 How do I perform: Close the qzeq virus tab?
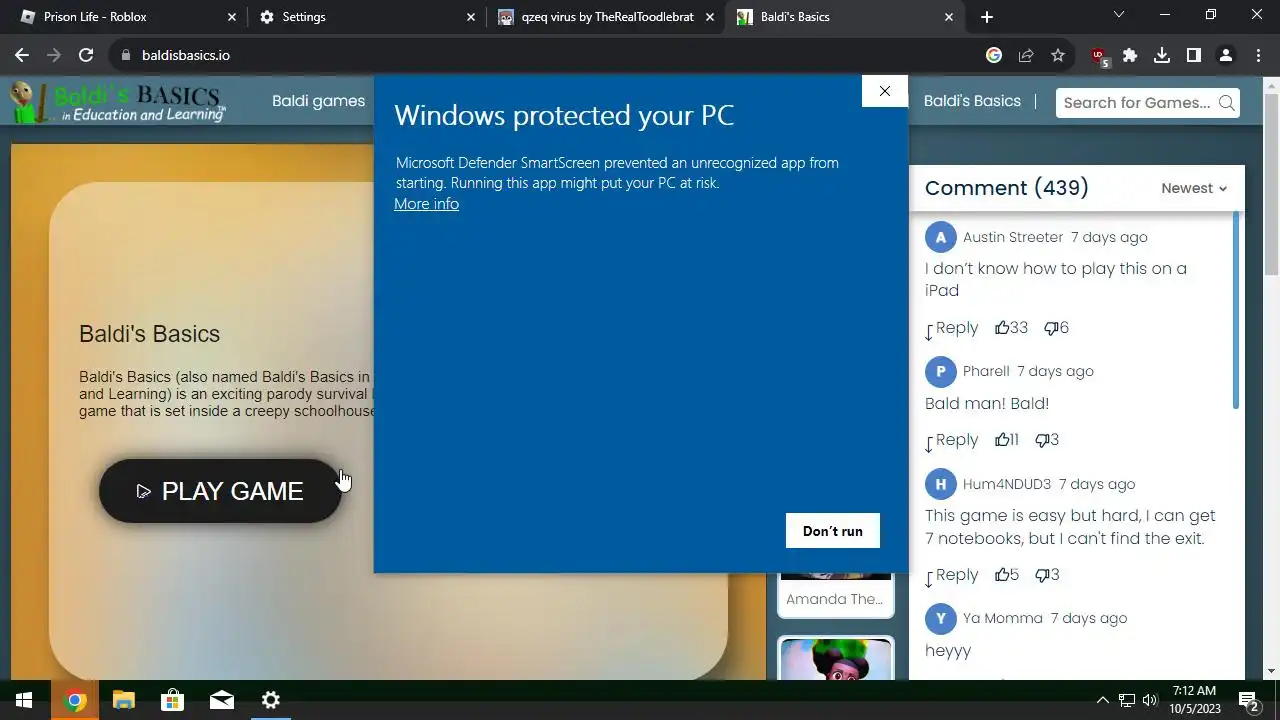pyautogui.click(x=710, y=17)
